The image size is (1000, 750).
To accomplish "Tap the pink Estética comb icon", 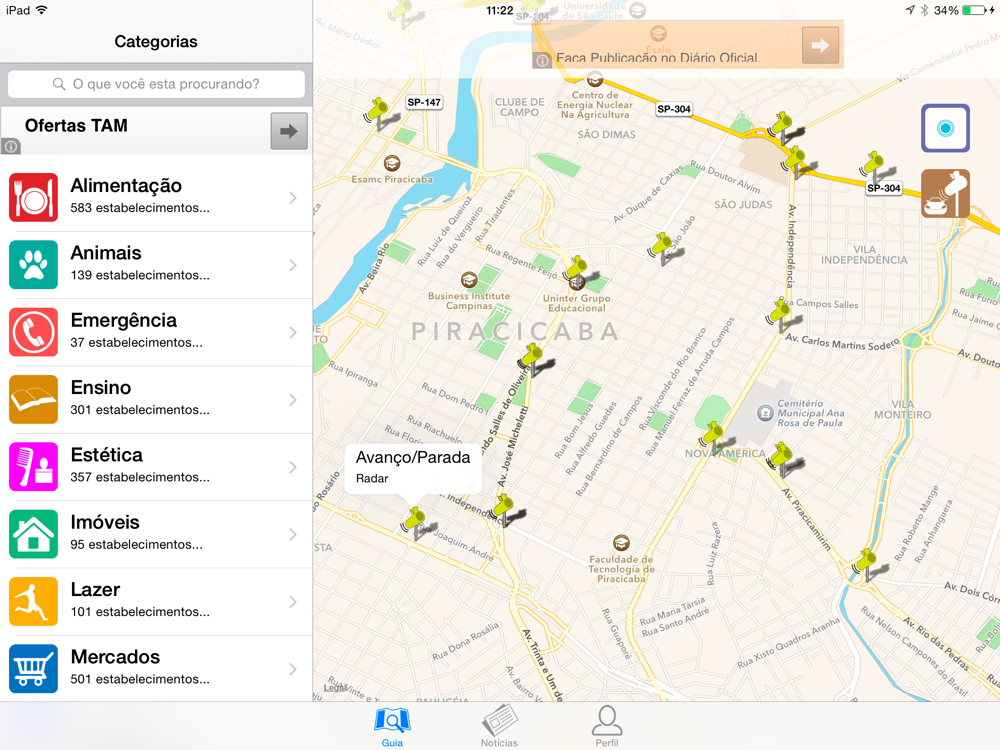I will (33, 466).
